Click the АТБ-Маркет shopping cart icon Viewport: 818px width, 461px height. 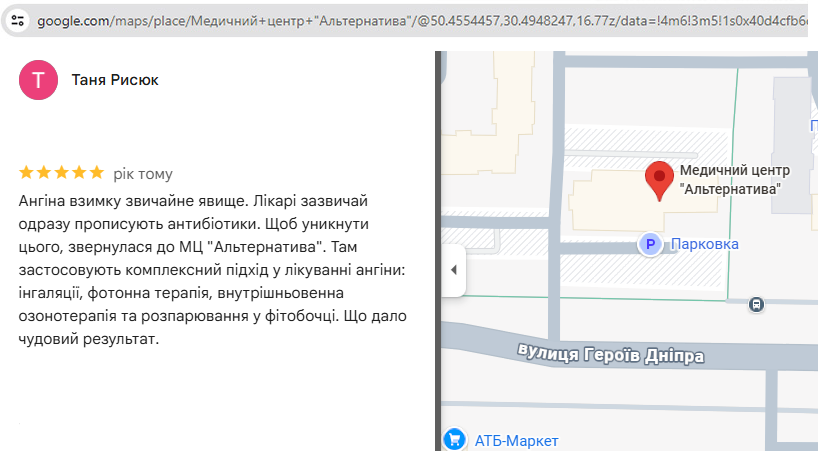tap(454, 440)
